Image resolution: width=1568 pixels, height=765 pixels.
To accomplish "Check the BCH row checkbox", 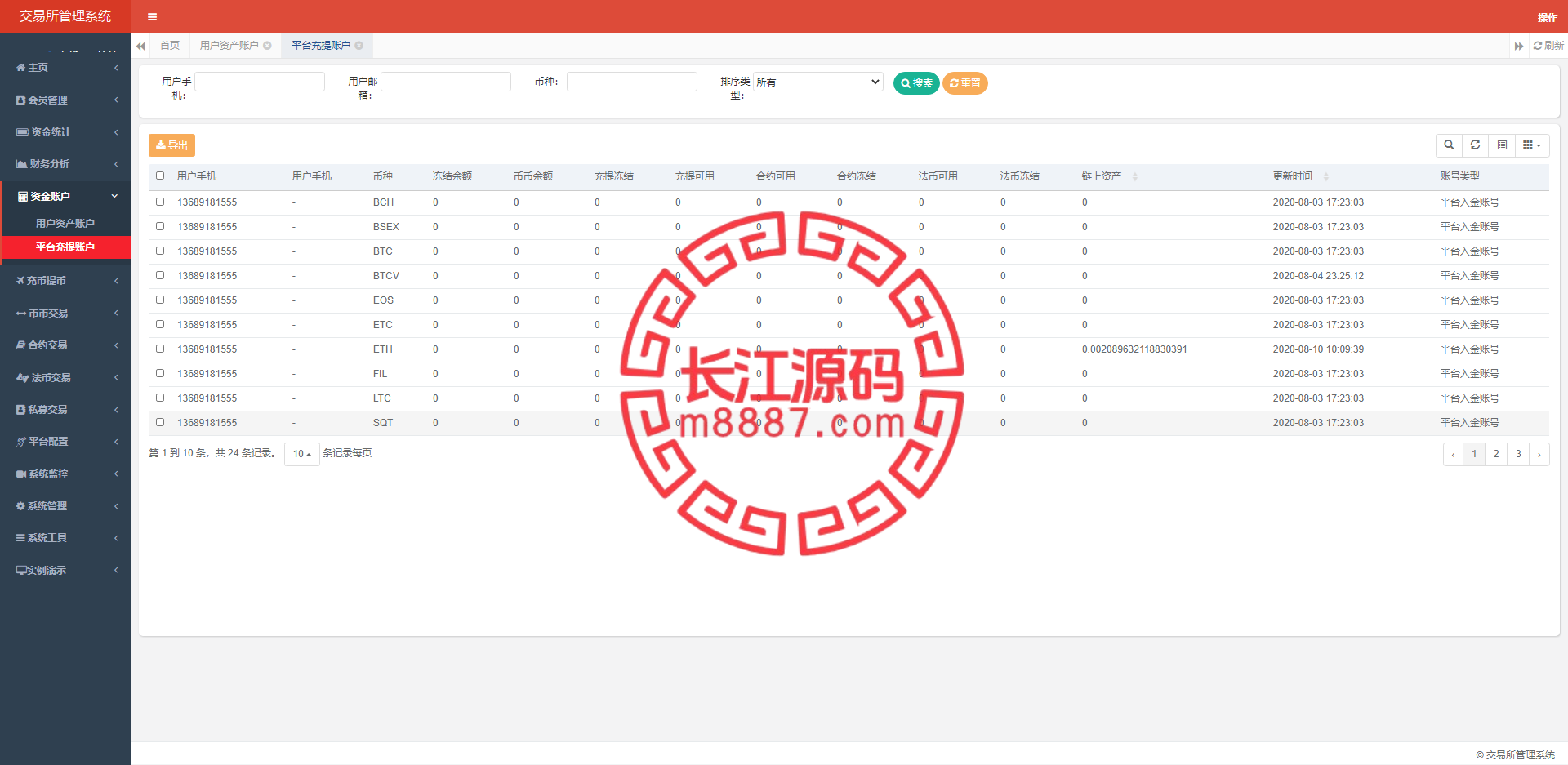I will click(x=160, y=202).
